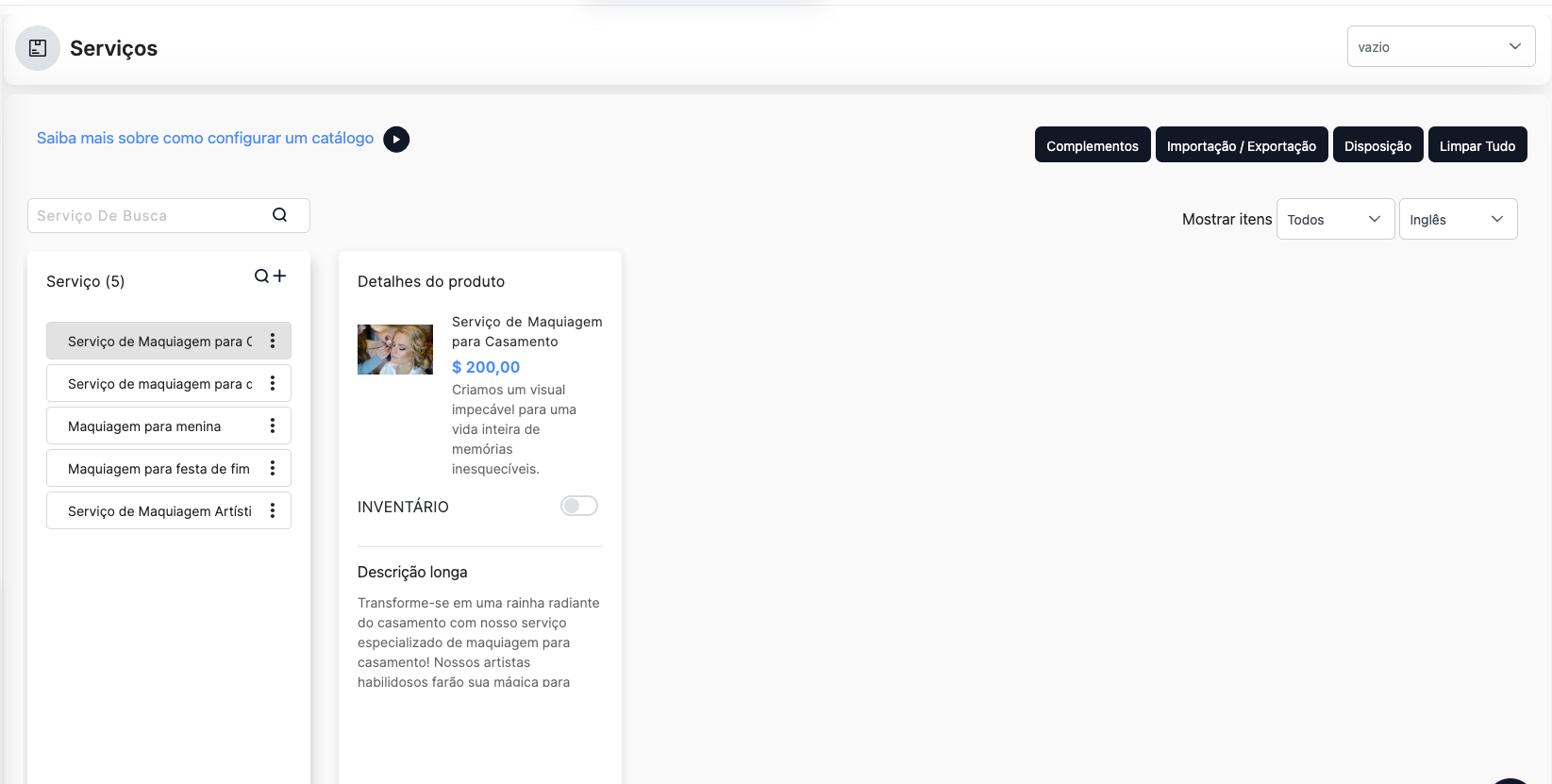This screenshot has width=1552, height=784.
Task: Select 'Serviço de Maquiagem Artísti' service
Action: click(x=169, y=510)
